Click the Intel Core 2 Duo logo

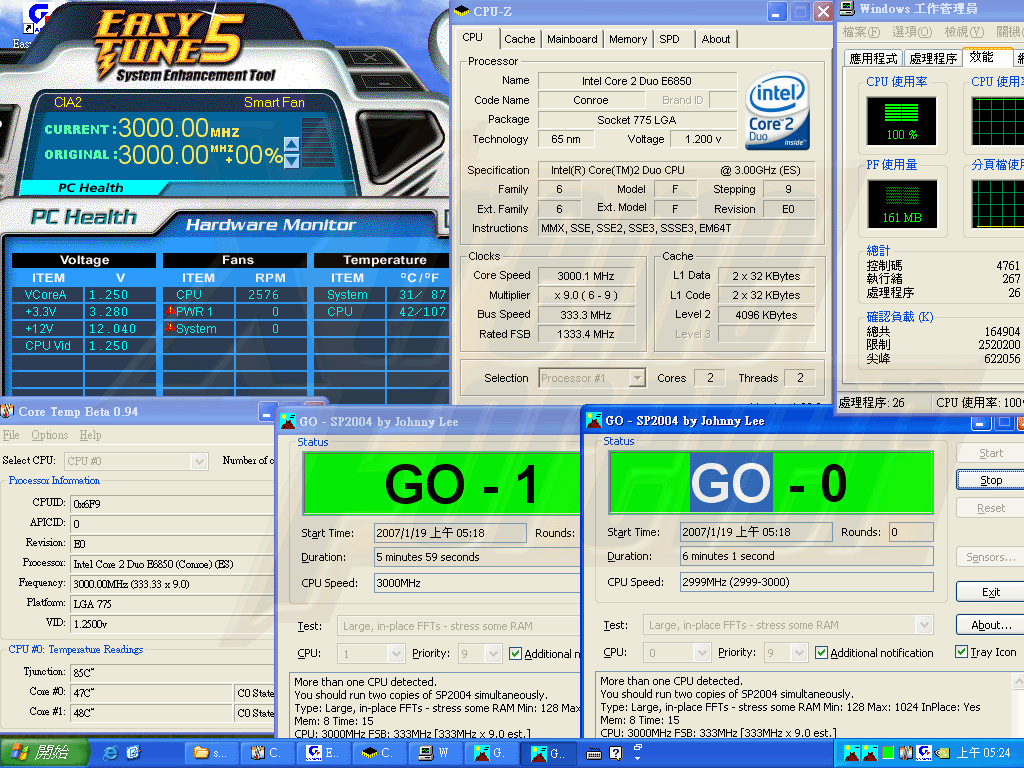(777, 110)
